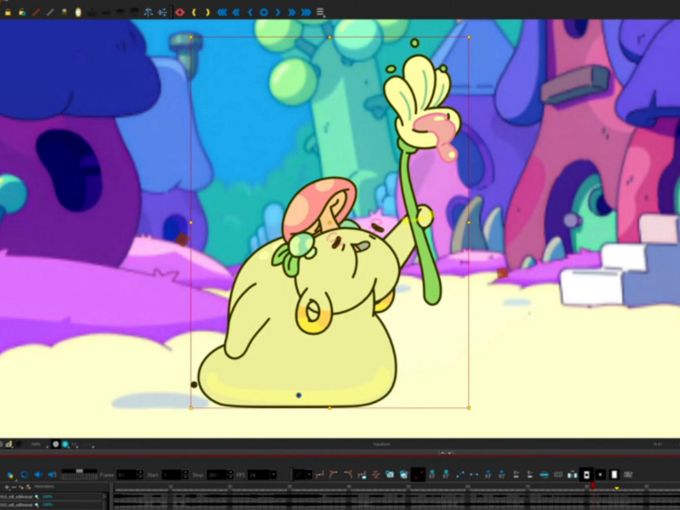Click the triple right chevron icon

tap(306, 13)
